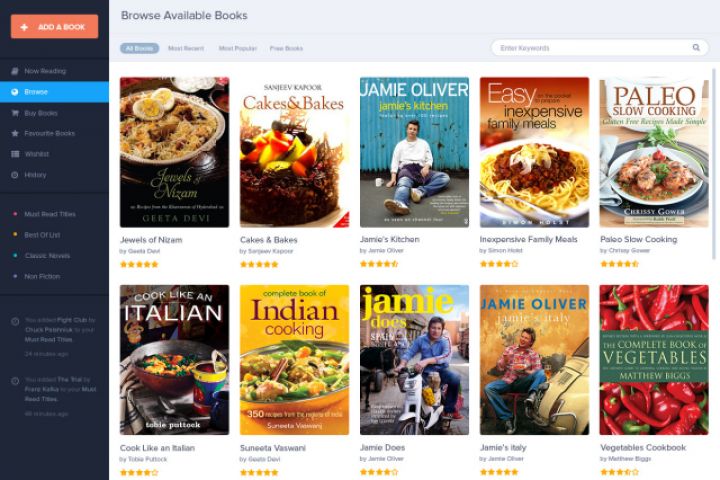Viewport: 720px width, 480px height.
Task: Select the Free Books filter tab
Action: click(x=286, y=48)
